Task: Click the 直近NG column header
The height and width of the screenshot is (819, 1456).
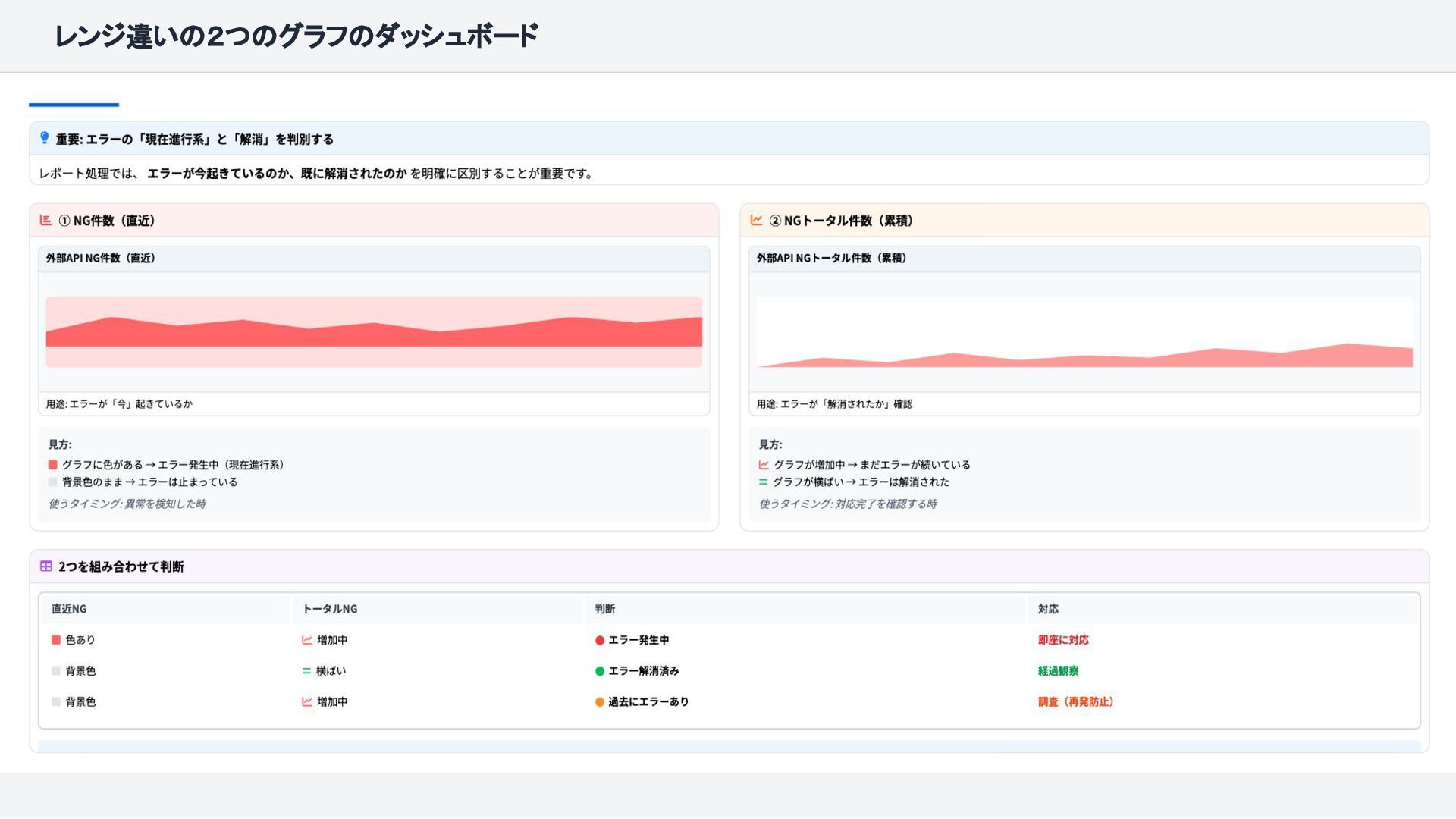Action: (x=69, y=609)
